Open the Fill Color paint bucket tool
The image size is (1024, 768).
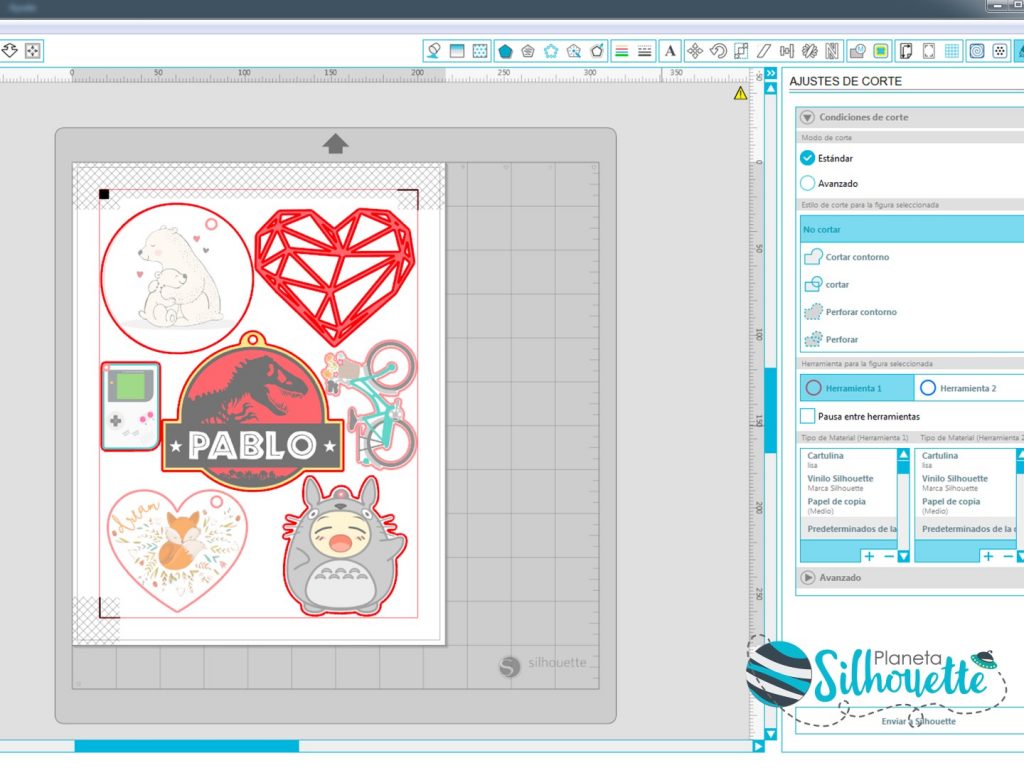tap(434, 51)
